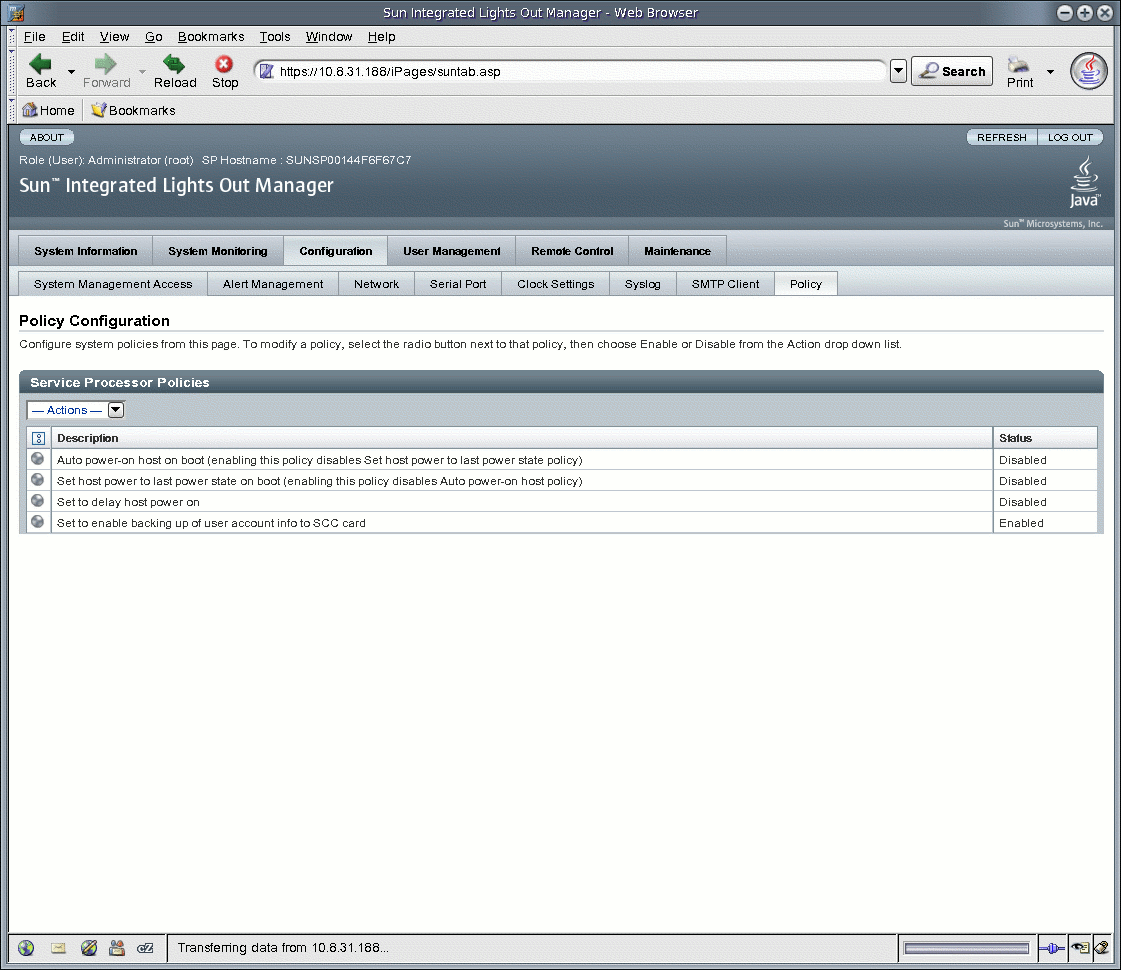Viewport: 1121px width, 970px height.
Task: Select the backing up to SCC card radio button
Action: point(38,522)
